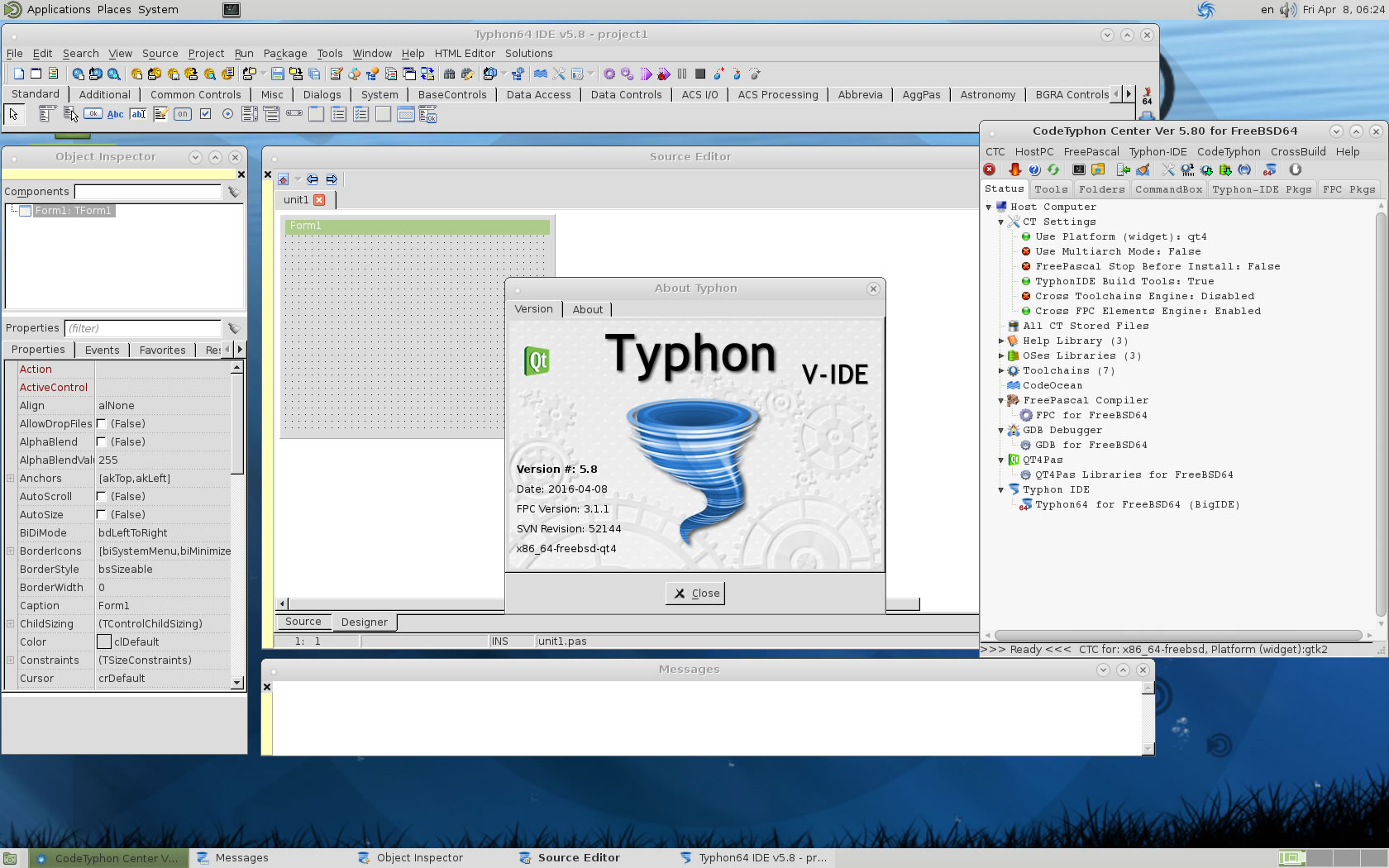The width and height of the screenshot is (1389, 868).
Task: Select the TLabel Abc palette component
Action: 116,114
